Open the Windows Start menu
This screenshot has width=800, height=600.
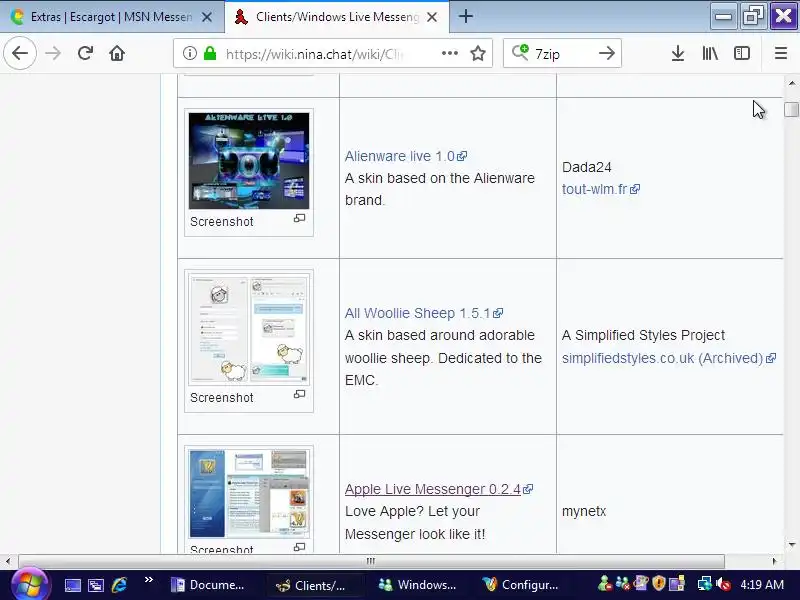pos(28,584)
